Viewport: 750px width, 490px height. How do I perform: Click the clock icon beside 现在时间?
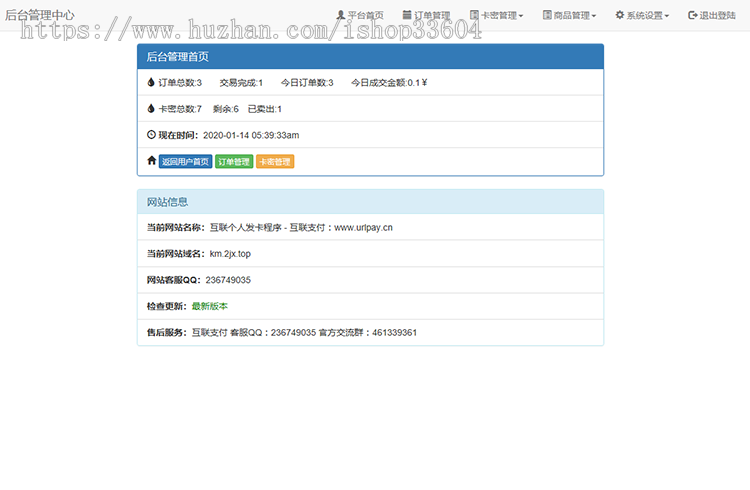(x=151, y=134)
